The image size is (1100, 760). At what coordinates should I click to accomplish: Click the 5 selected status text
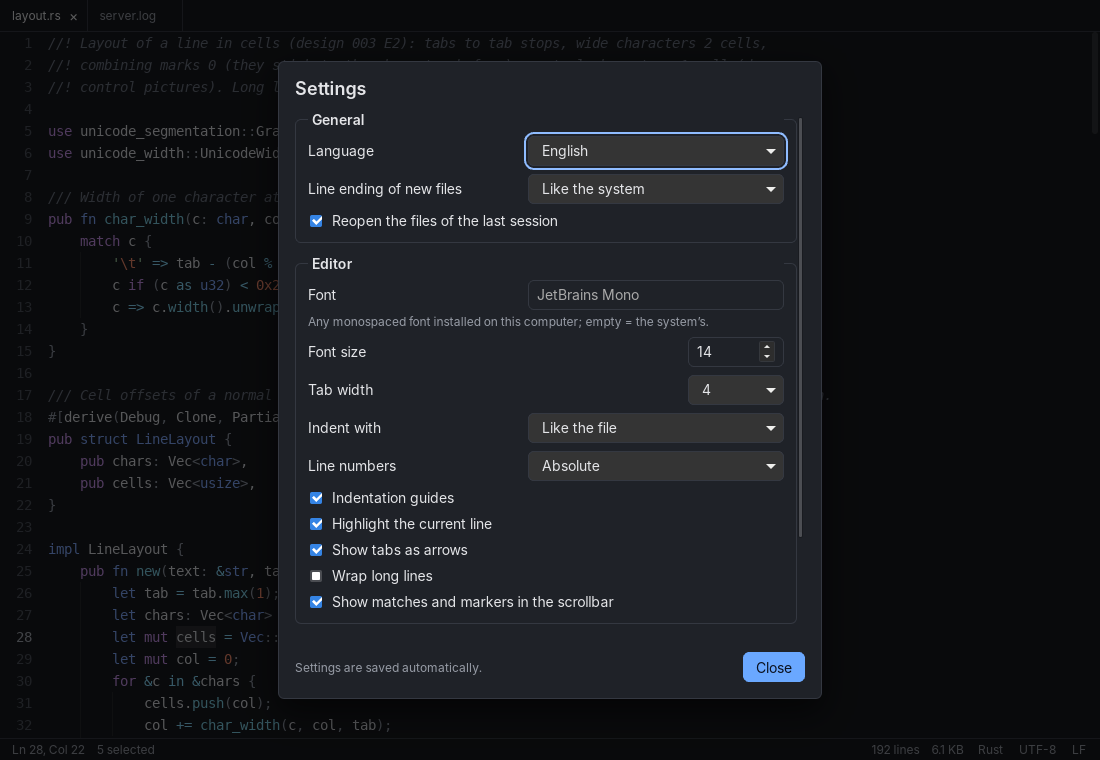[x=126, y=749]
